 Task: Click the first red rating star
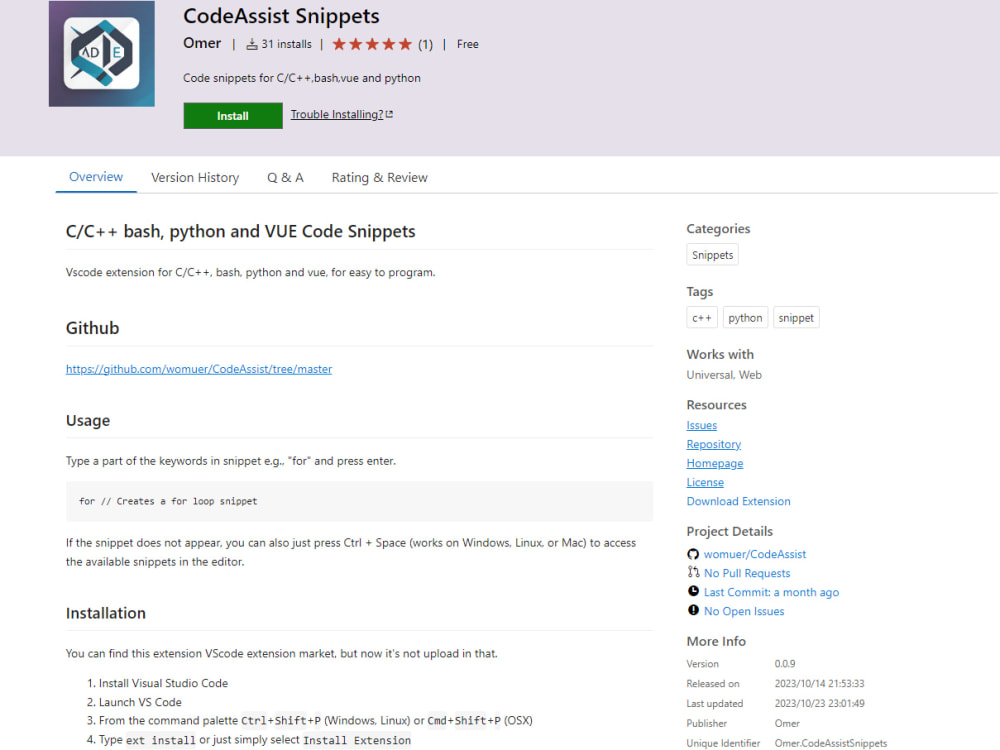pyautogui.click(x=338, y=44)
